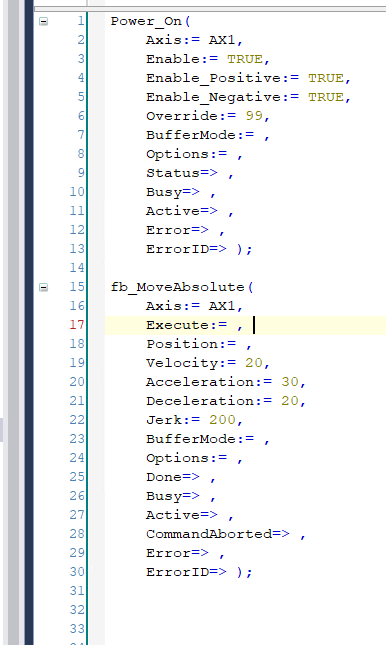386x645 pixels.
Task: Click the Busy=> output on line 10
Action: (181, 192)
